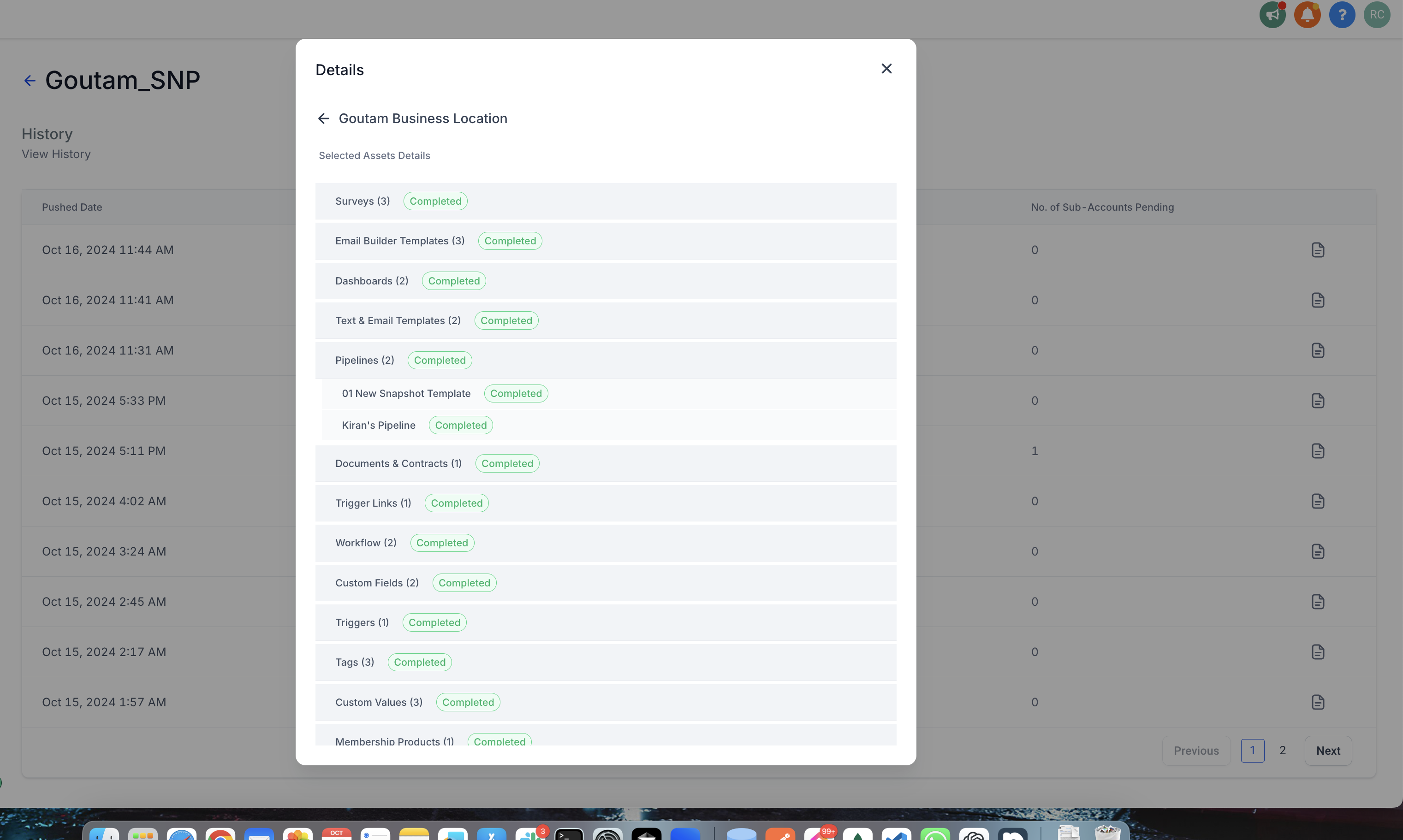
Task: Click the Next pagination button
Action: click(1328, 751)
